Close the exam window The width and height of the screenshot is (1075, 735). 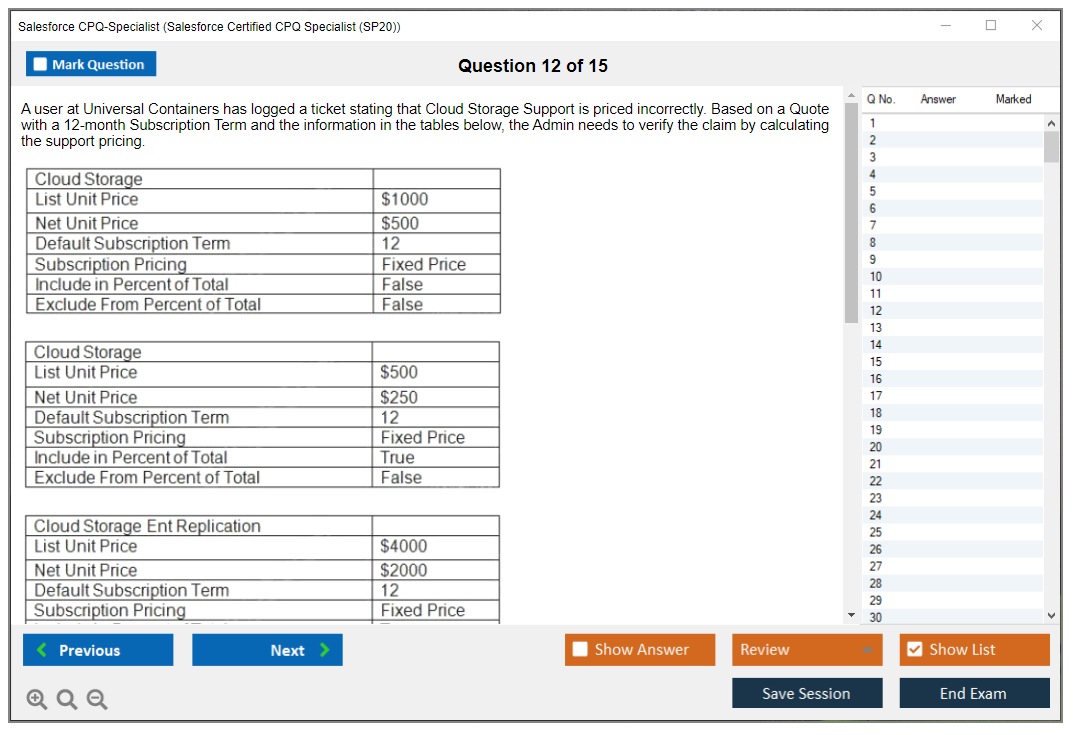click(1037, 26)
